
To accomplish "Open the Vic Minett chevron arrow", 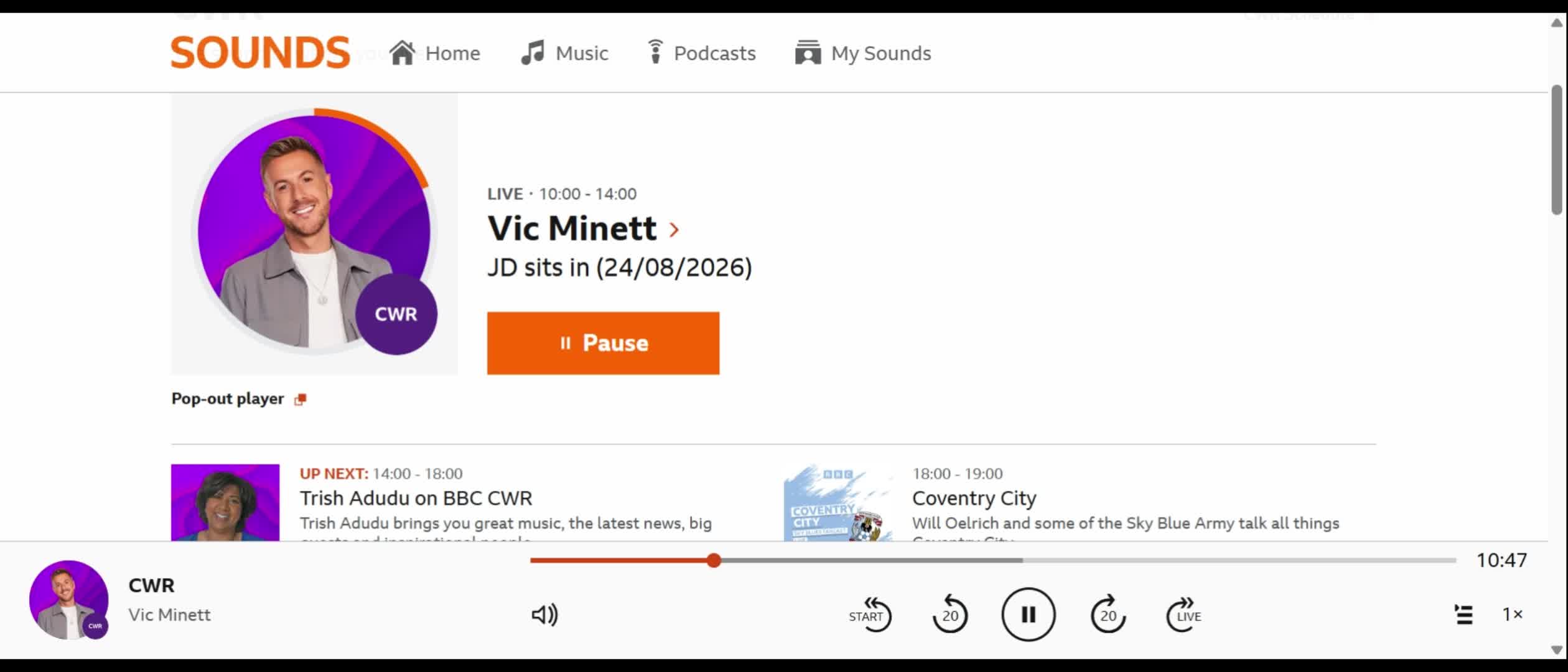I will [674, 230].
